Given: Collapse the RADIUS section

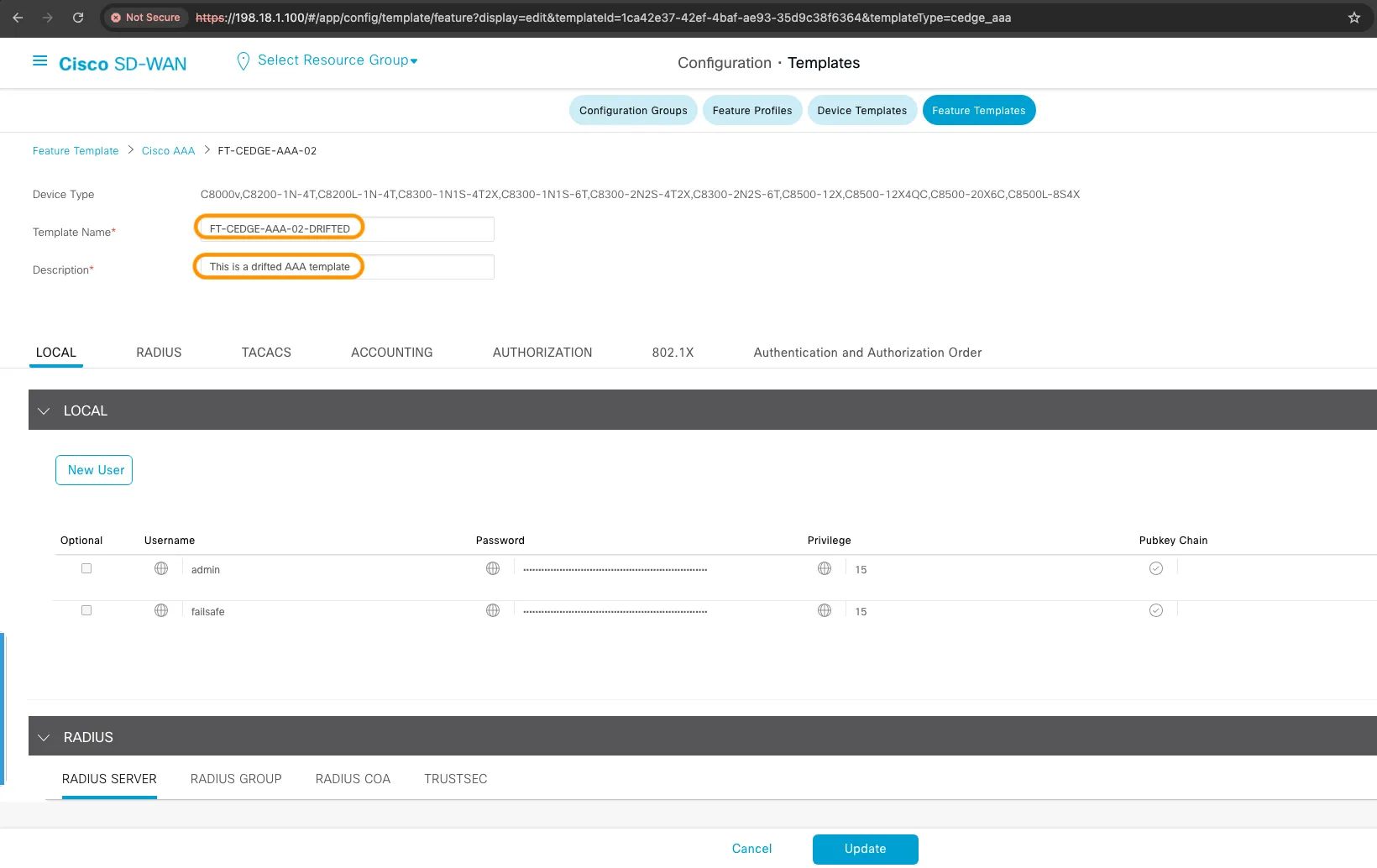Looking at the screenshot, I should [x=44, y=736].
